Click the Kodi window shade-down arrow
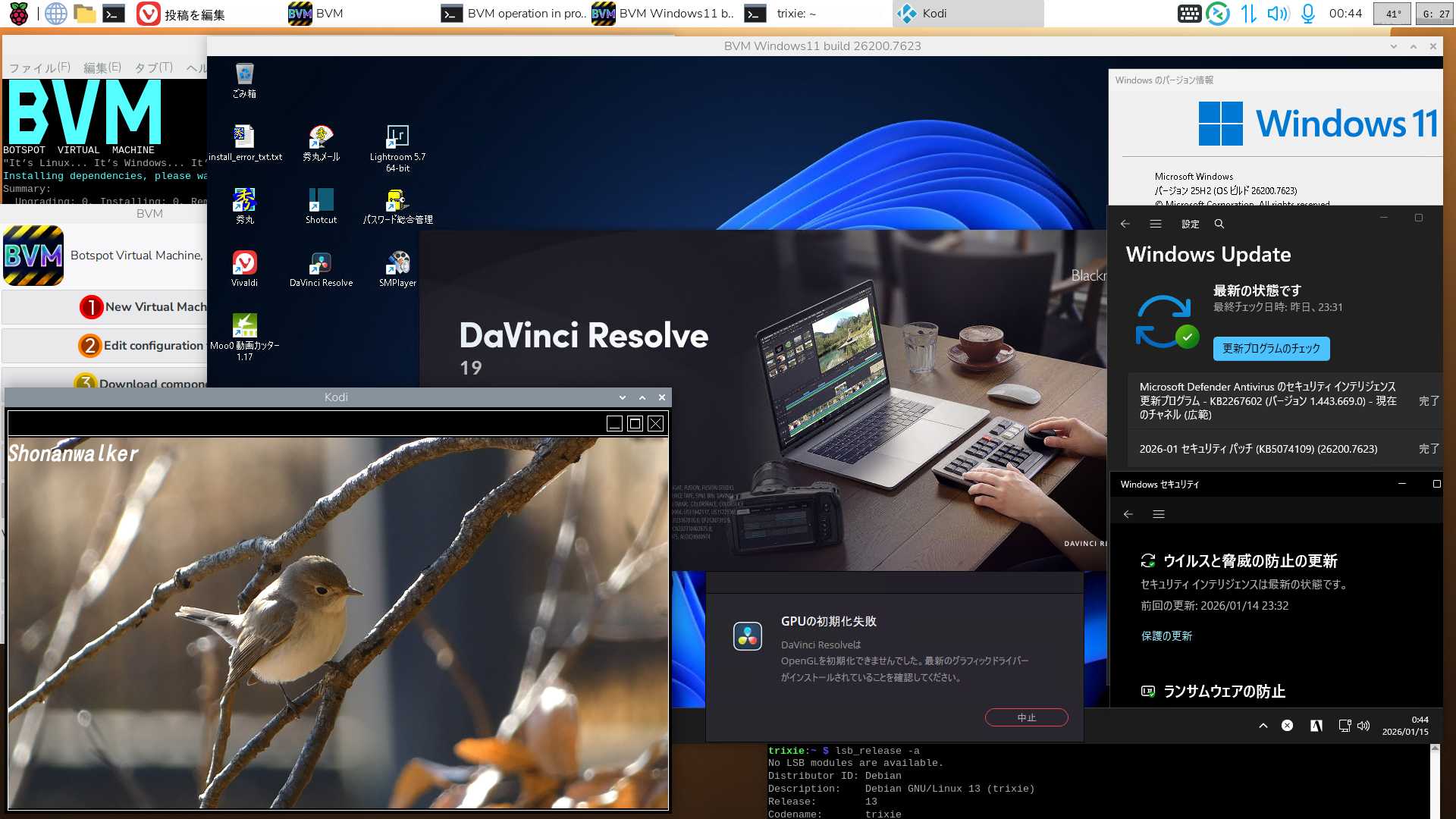 (623, 397)
